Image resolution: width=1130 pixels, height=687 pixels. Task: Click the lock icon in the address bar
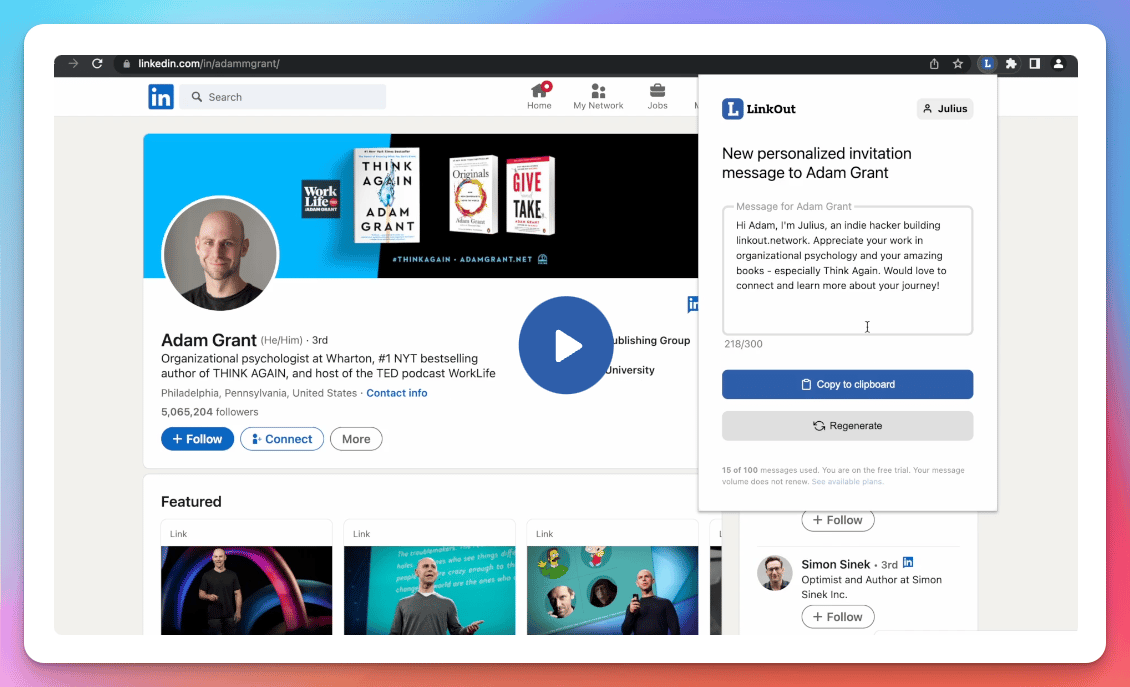click(x=127, y=63)
